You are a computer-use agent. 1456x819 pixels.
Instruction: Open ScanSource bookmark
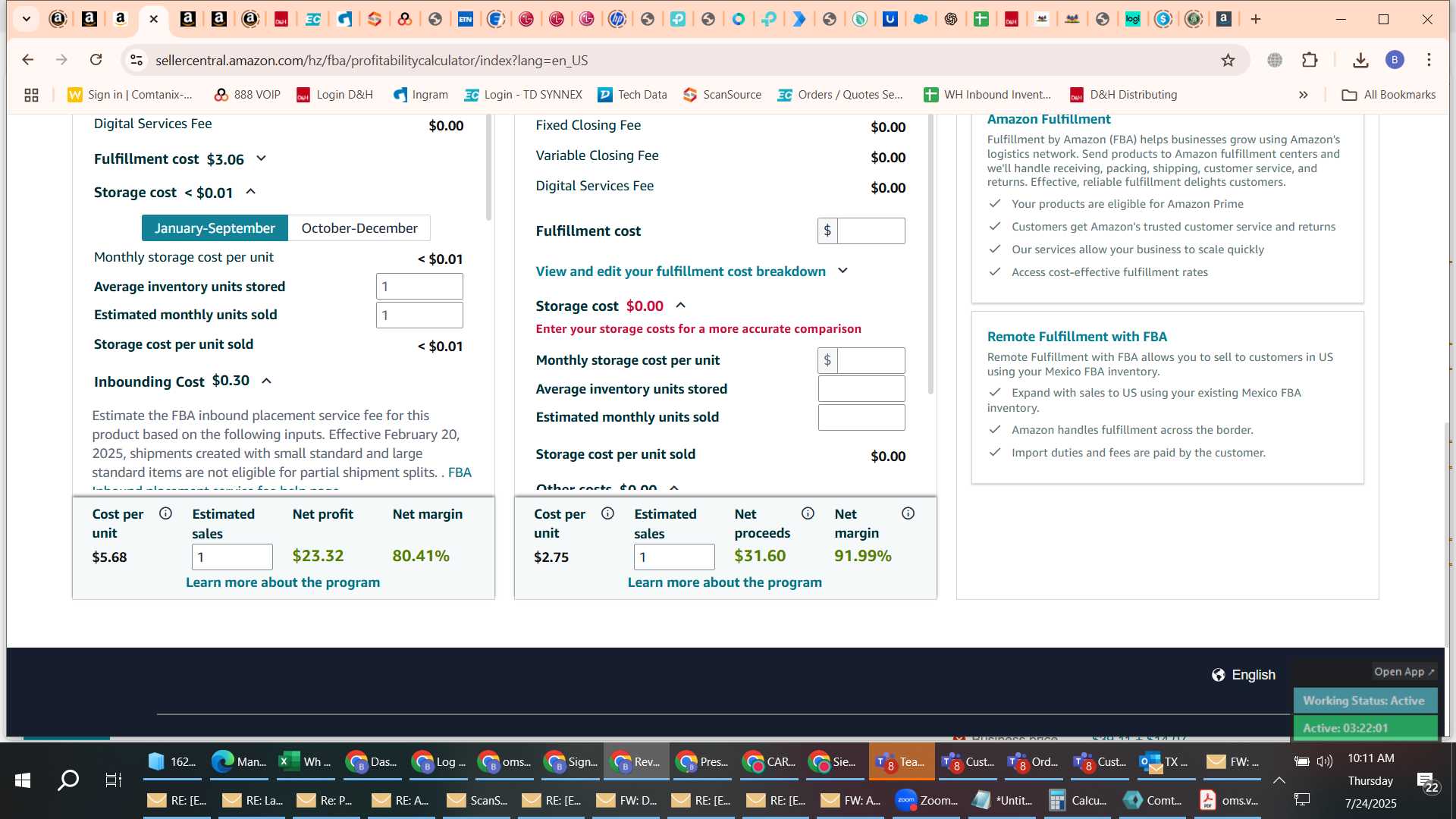click(x=722, y=95)
